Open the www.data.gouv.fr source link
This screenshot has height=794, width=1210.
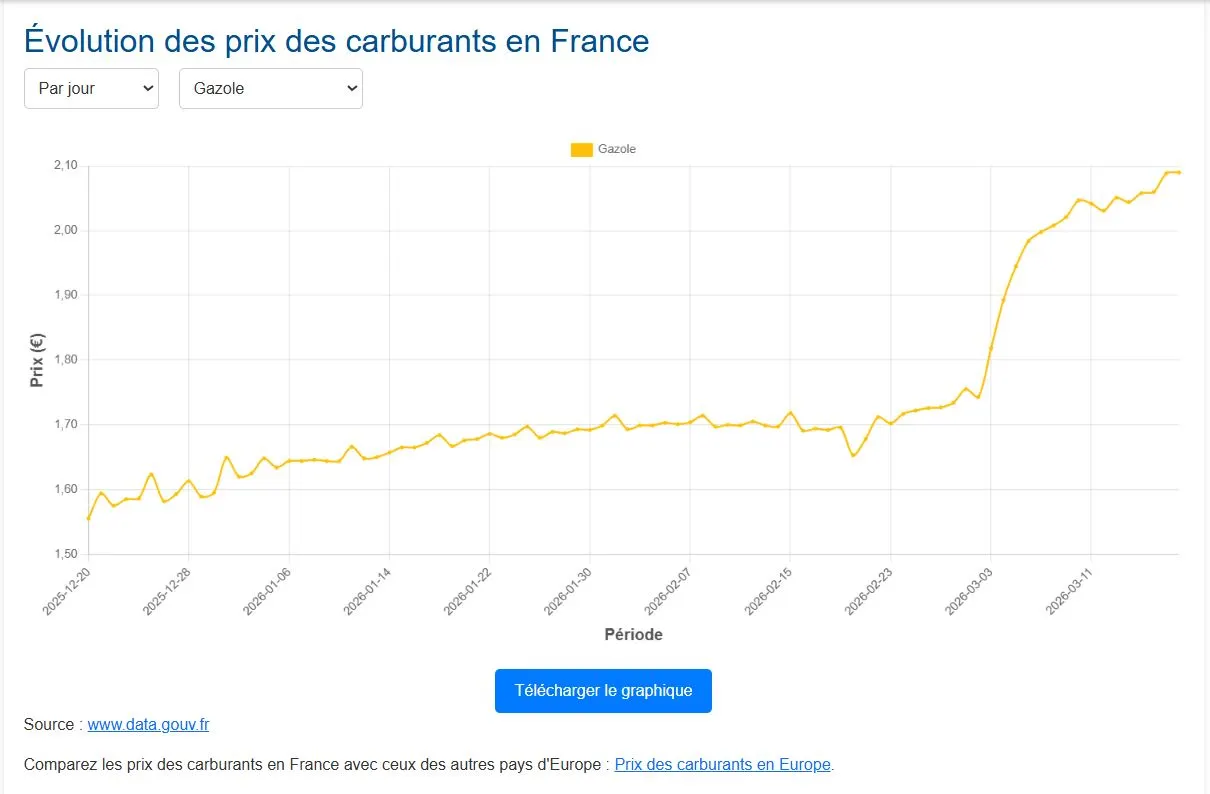coord(148,724)
